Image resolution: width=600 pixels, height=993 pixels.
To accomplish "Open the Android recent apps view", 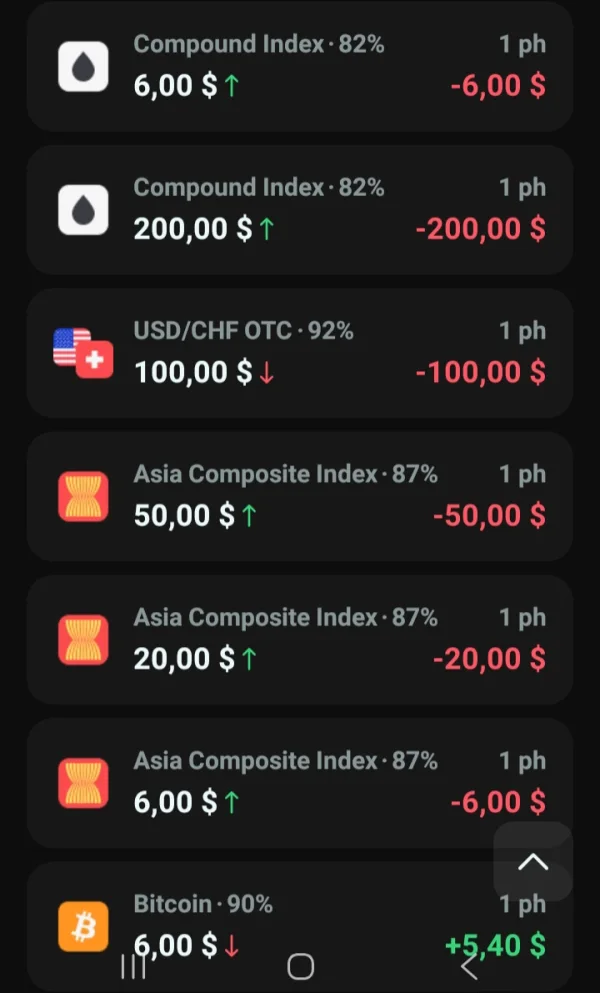I will [x=133, y=966].
